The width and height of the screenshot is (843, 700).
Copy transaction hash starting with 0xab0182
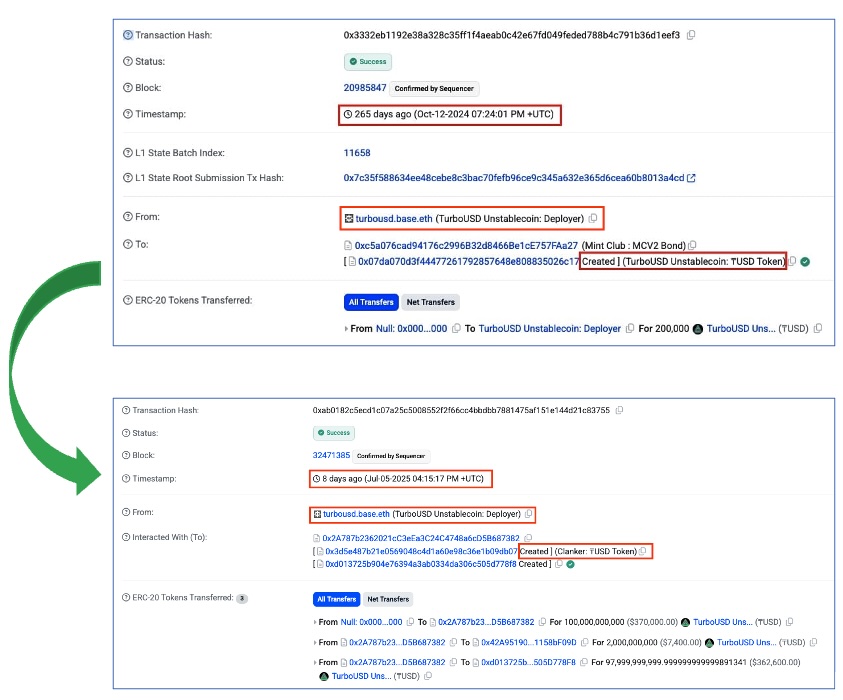coord(620,410)
